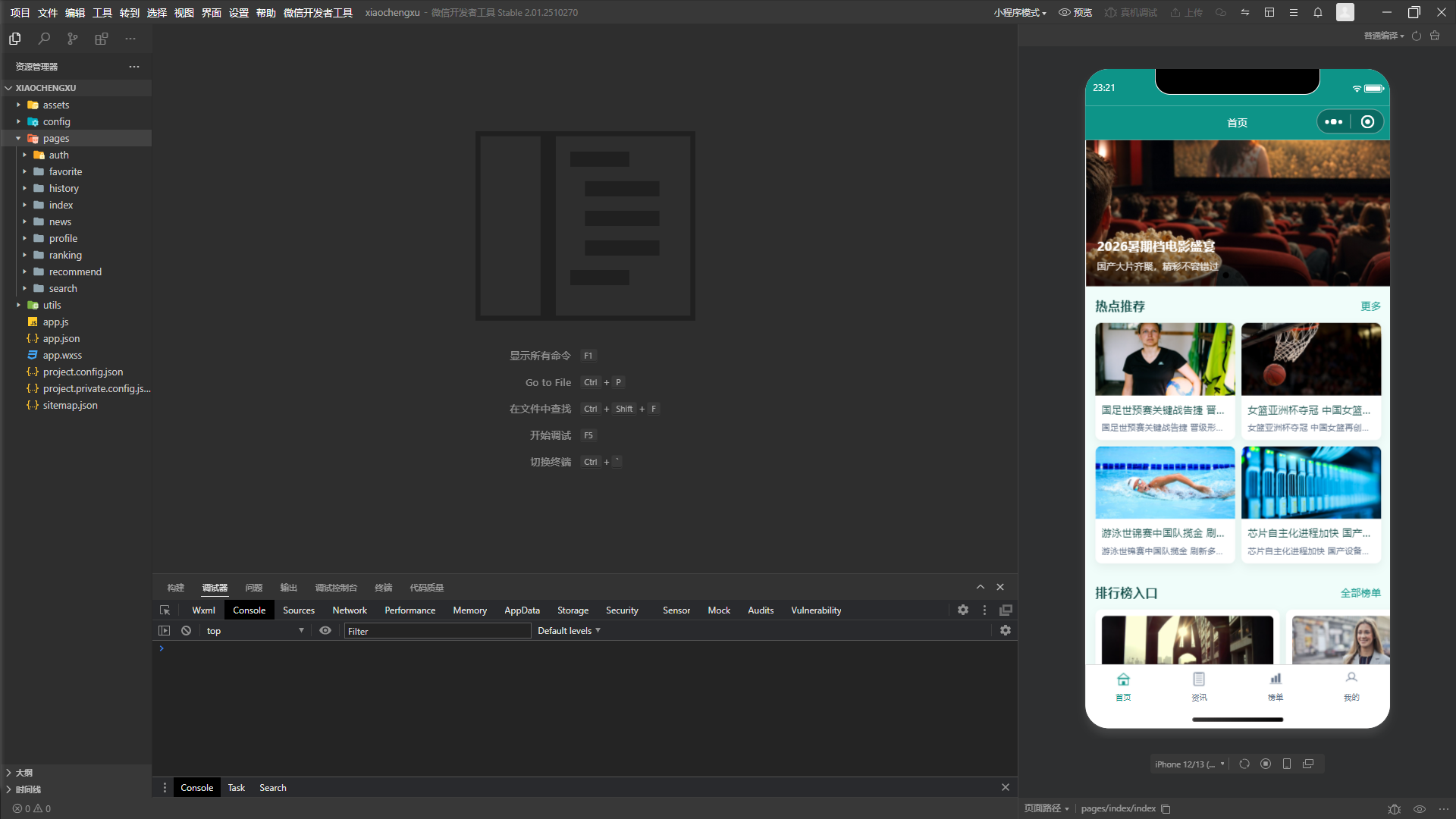The image size is (1456, 819).
Task: Tap the 我的 tab in the simulator
Action: point(1351,686)
